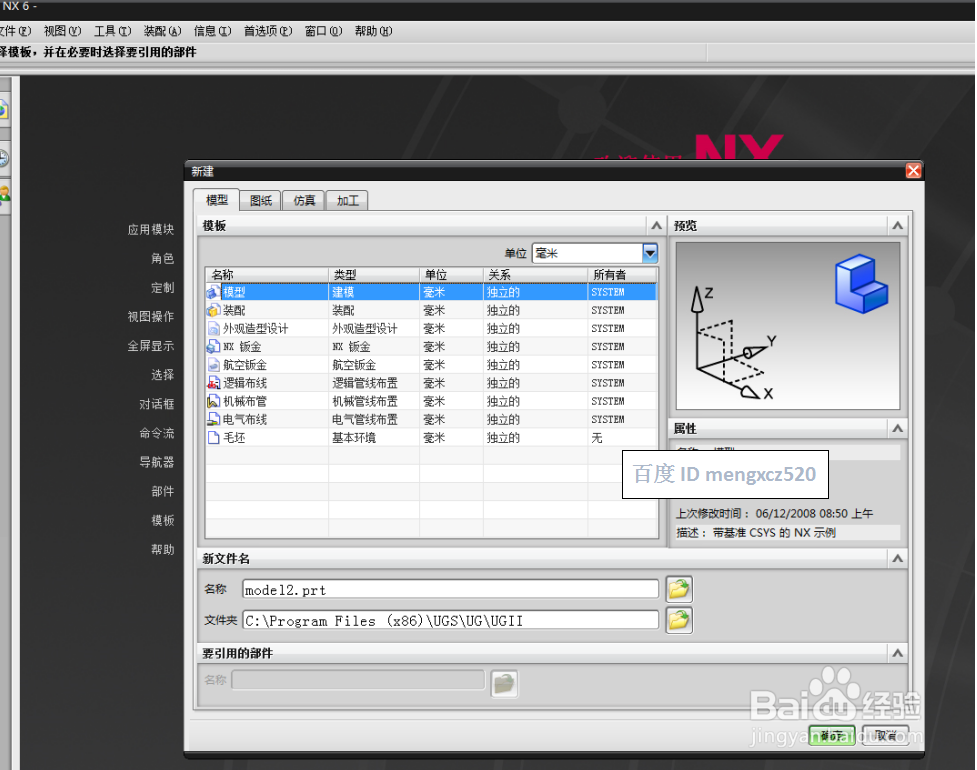Click the 航空钣金 template icon
Viewport: 977px width, 770px height.
[x=213, y=364]
